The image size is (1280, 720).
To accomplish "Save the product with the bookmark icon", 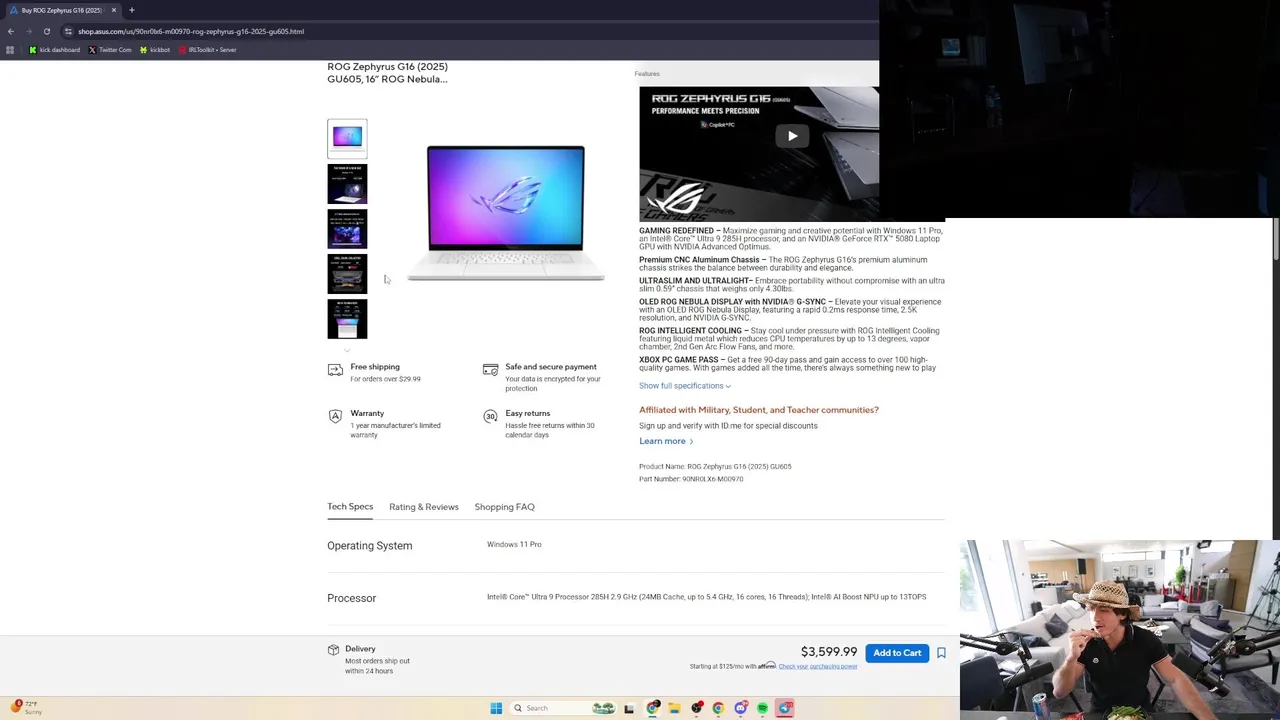I will [941, 653].
